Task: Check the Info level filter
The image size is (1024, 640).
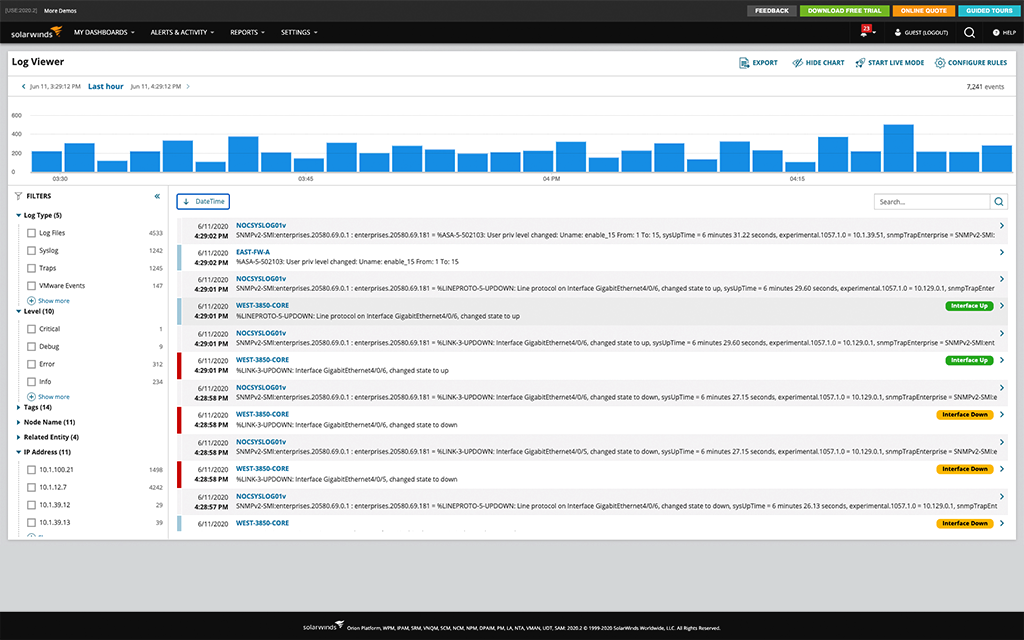Action: (31, 381)
